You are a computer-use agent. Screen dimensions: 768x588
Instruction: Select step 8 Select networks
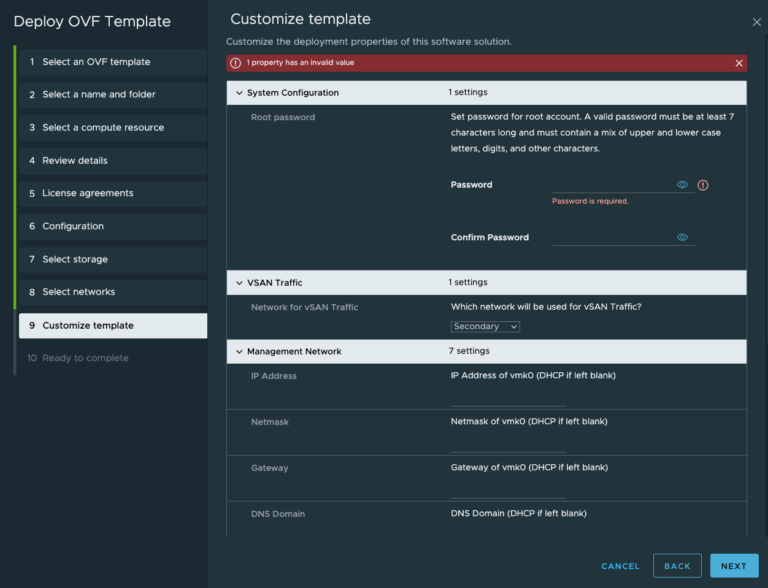point(111,292)
